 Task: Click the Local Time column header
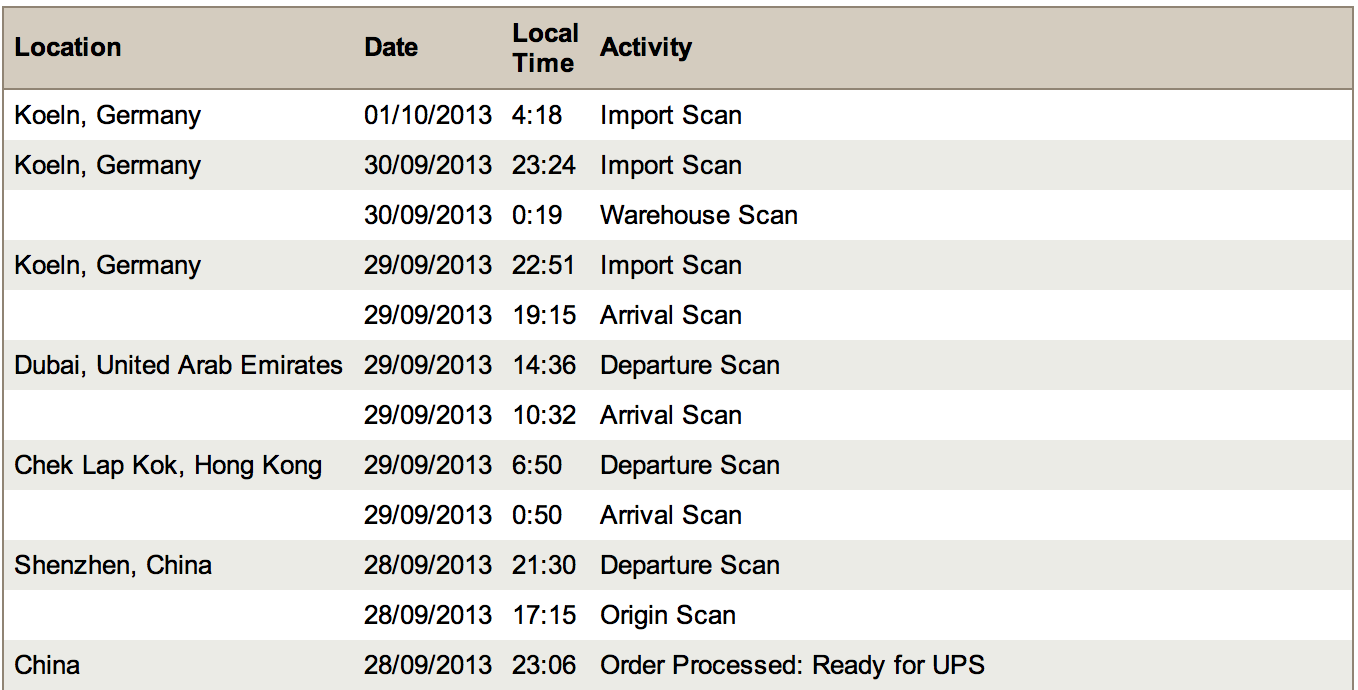tap(545, 48)
